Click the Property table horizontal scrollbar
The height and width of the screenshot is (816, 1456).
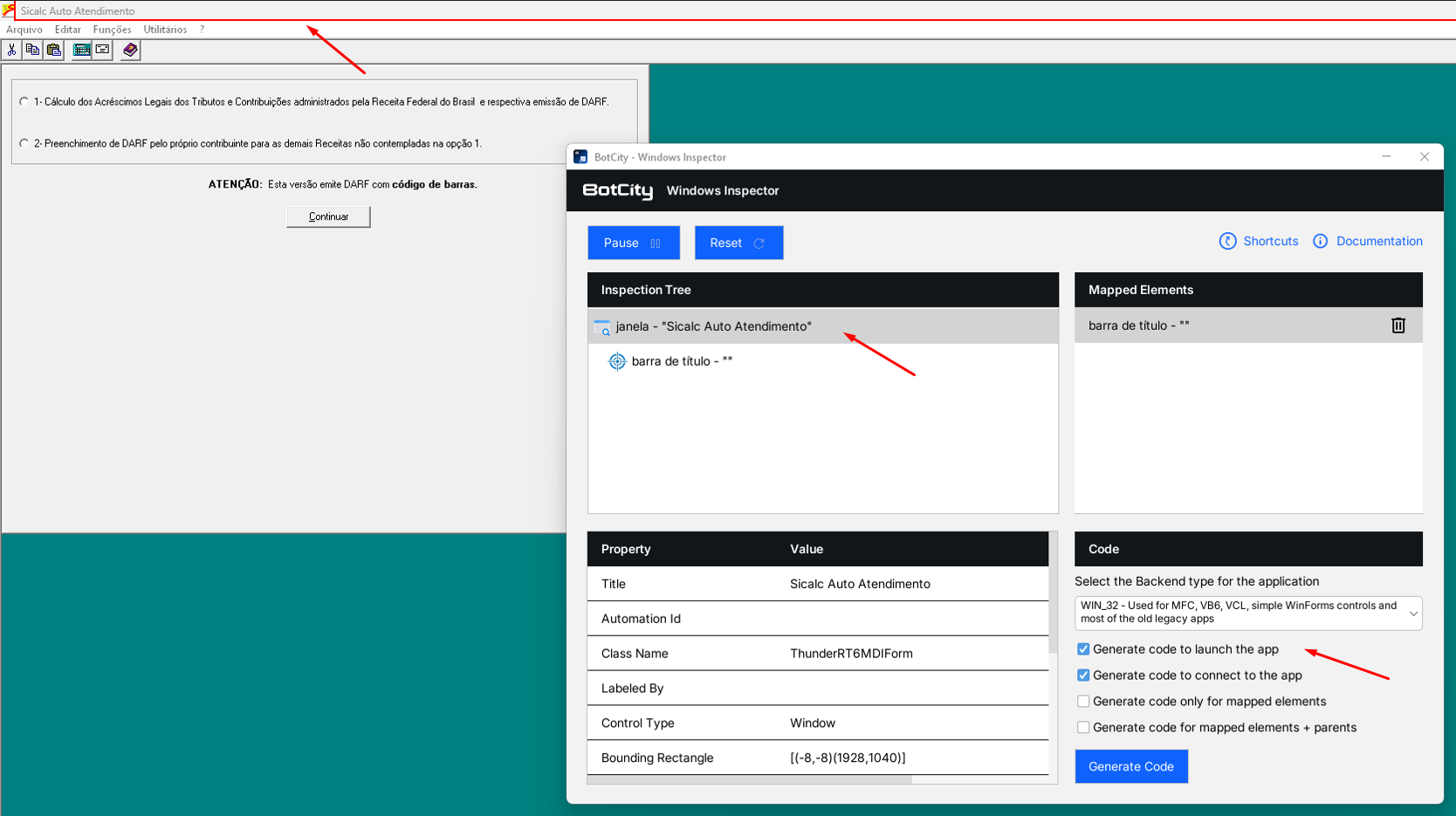click(751, 779)
